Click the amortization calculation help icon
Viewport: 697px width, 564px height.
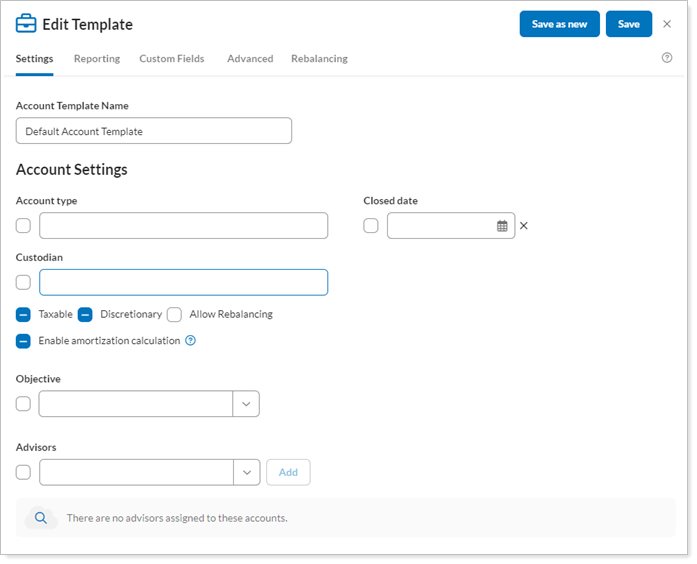point(191,341)
